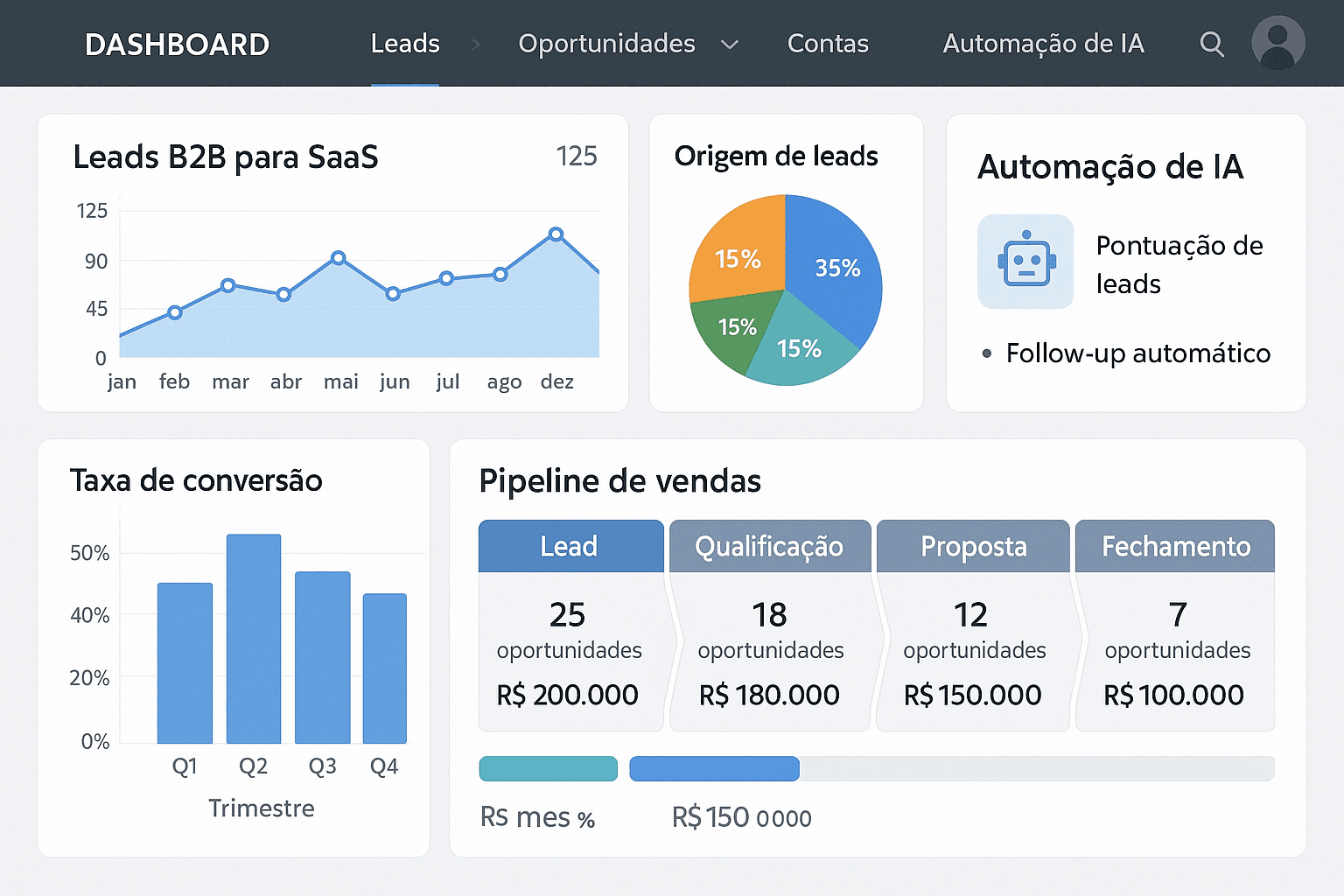Toggle the Qualificação stage highlight

pos(769,546)
